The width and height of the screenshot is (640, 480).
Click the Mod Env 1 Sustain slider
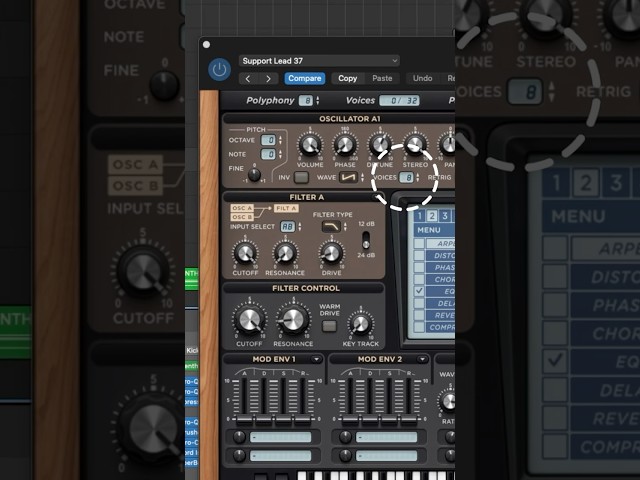coord(284,400)
